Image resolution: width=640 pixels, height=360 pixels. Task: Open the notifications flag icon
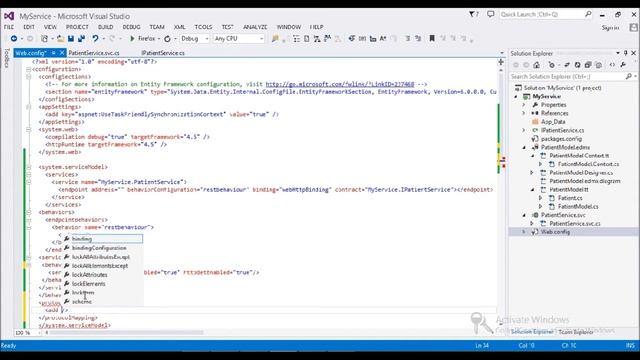(x=473, y=15)
